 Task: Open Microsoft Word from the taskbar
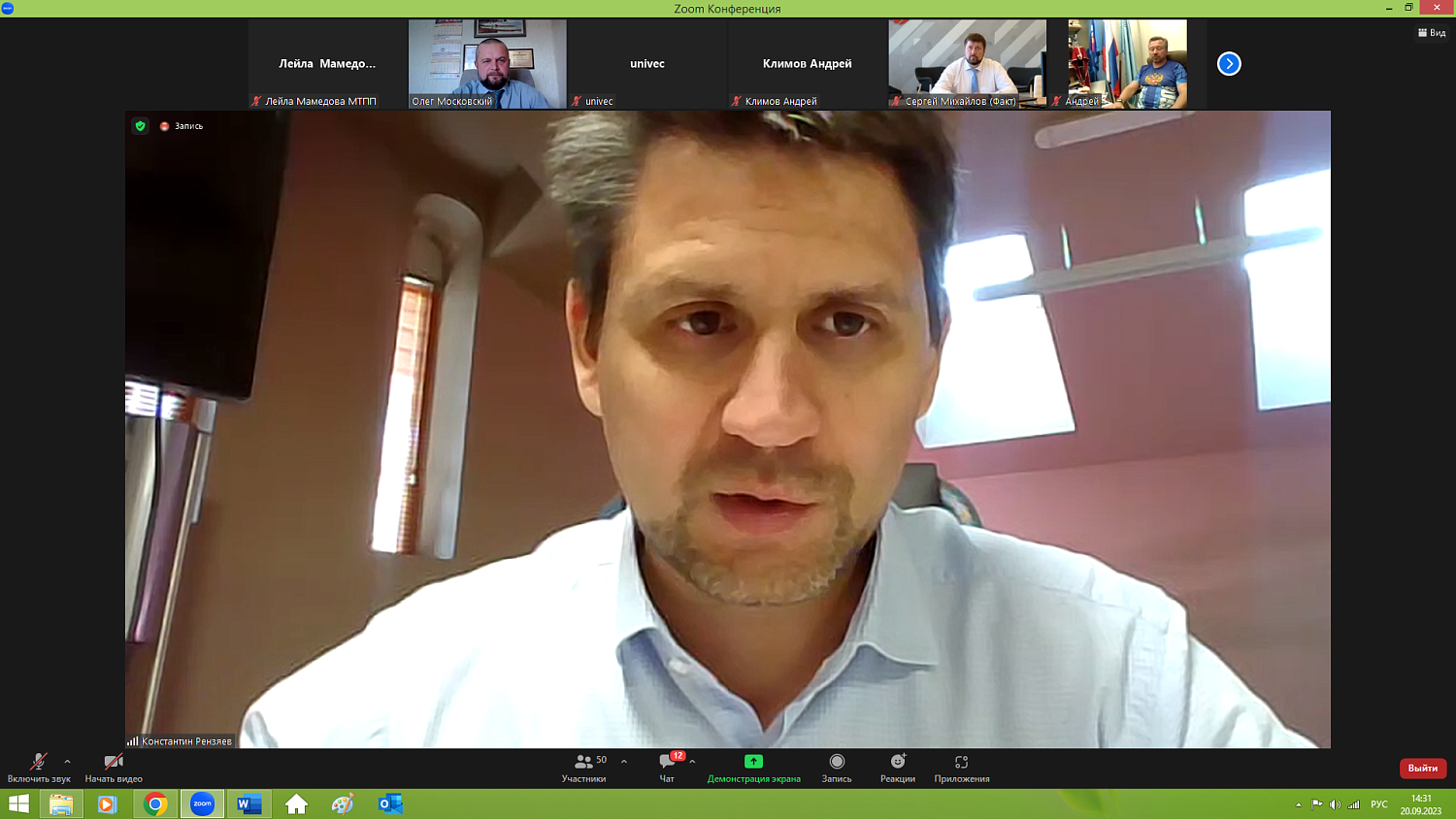[248, 803]
